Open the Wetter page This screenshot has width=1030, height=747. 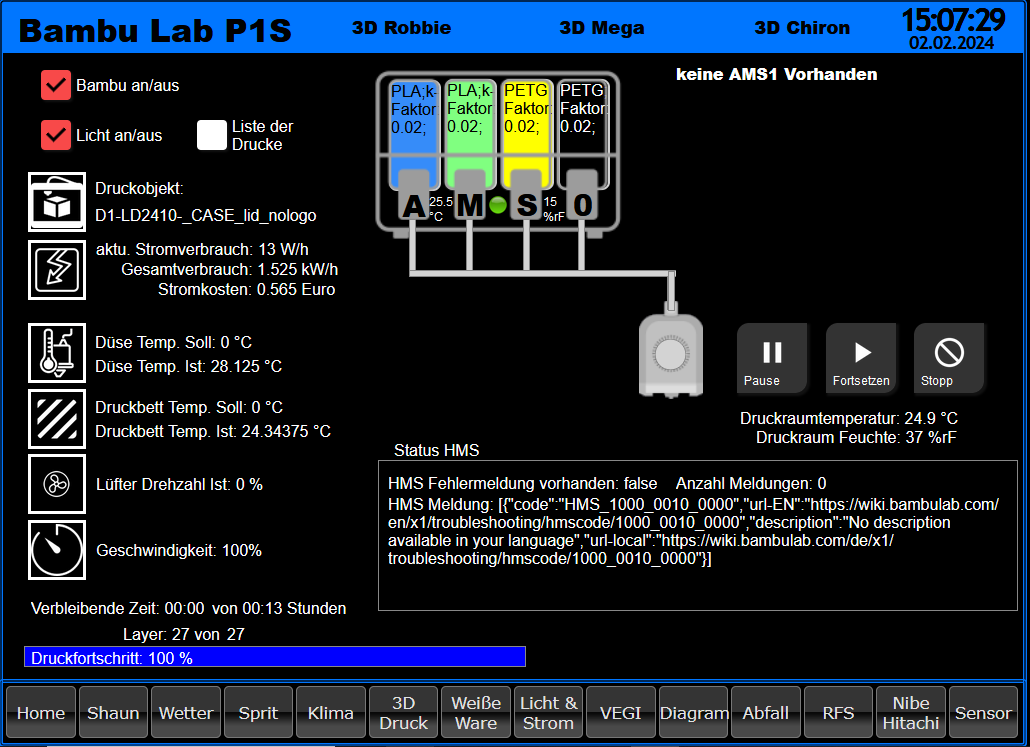tap(186, 713)
